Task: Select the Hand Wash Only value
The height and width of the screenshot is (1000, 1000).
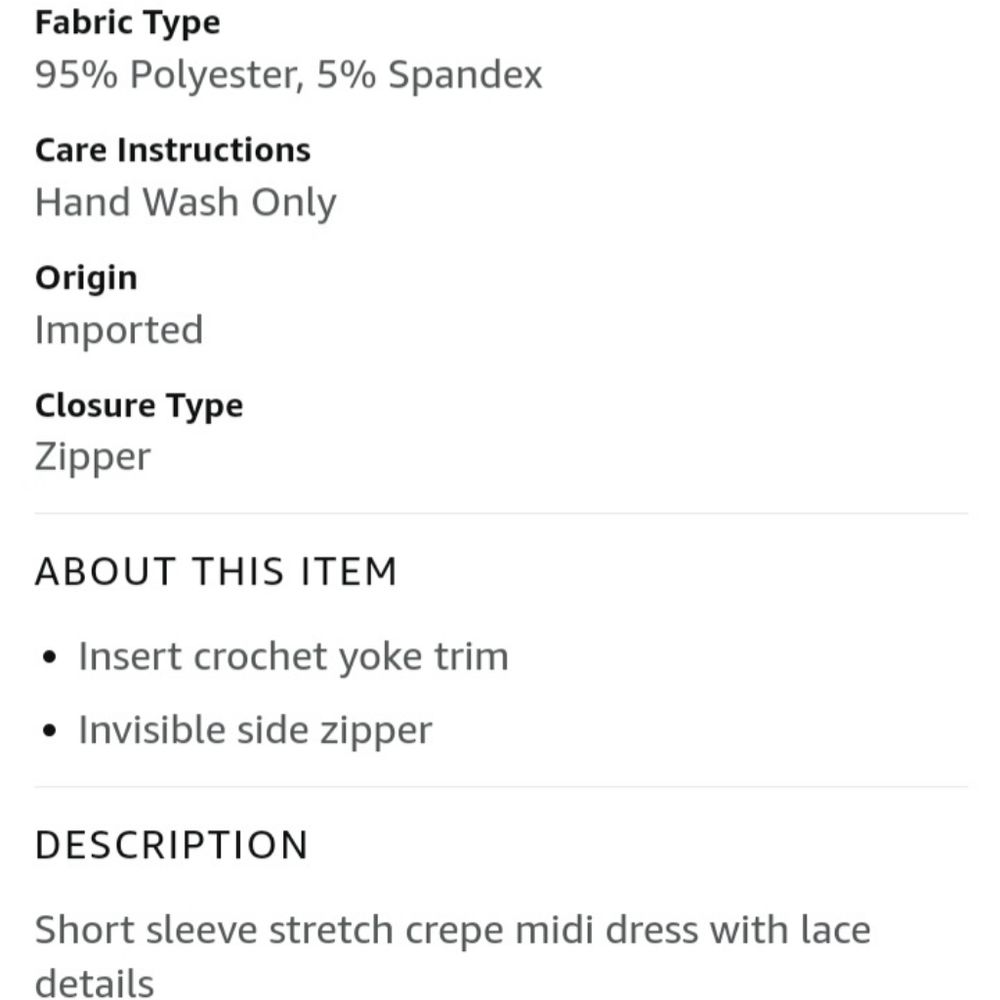Action: (x=186, y=203)
